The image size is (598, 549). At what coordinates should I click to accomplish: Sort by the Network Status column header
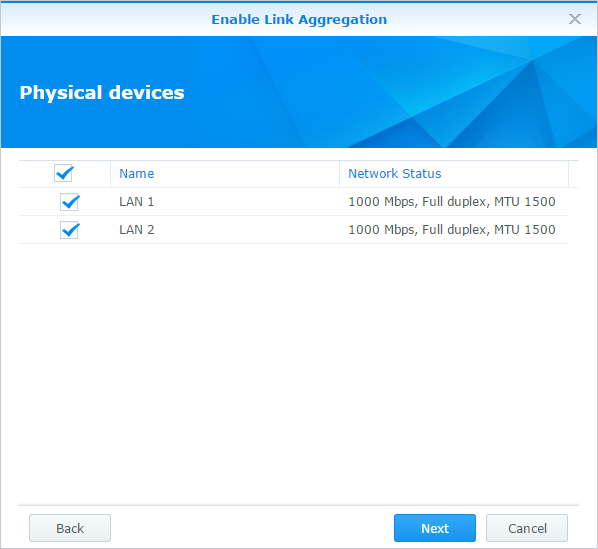click(454, 174)
